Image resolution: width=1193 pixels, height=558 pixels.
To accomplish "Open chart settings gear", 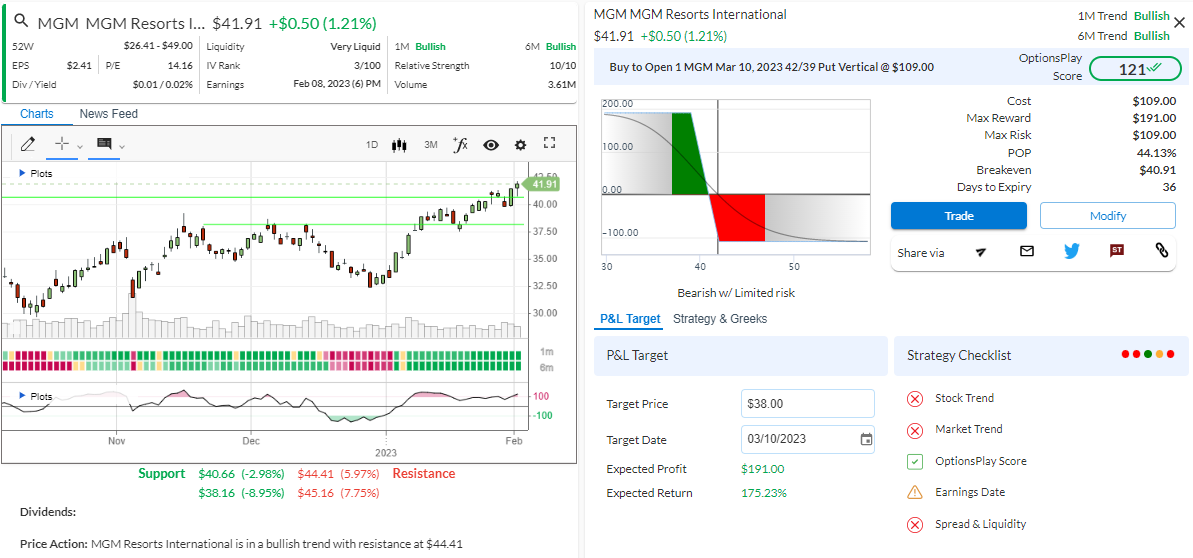I will pyautogui.click(x=520, y=145).
